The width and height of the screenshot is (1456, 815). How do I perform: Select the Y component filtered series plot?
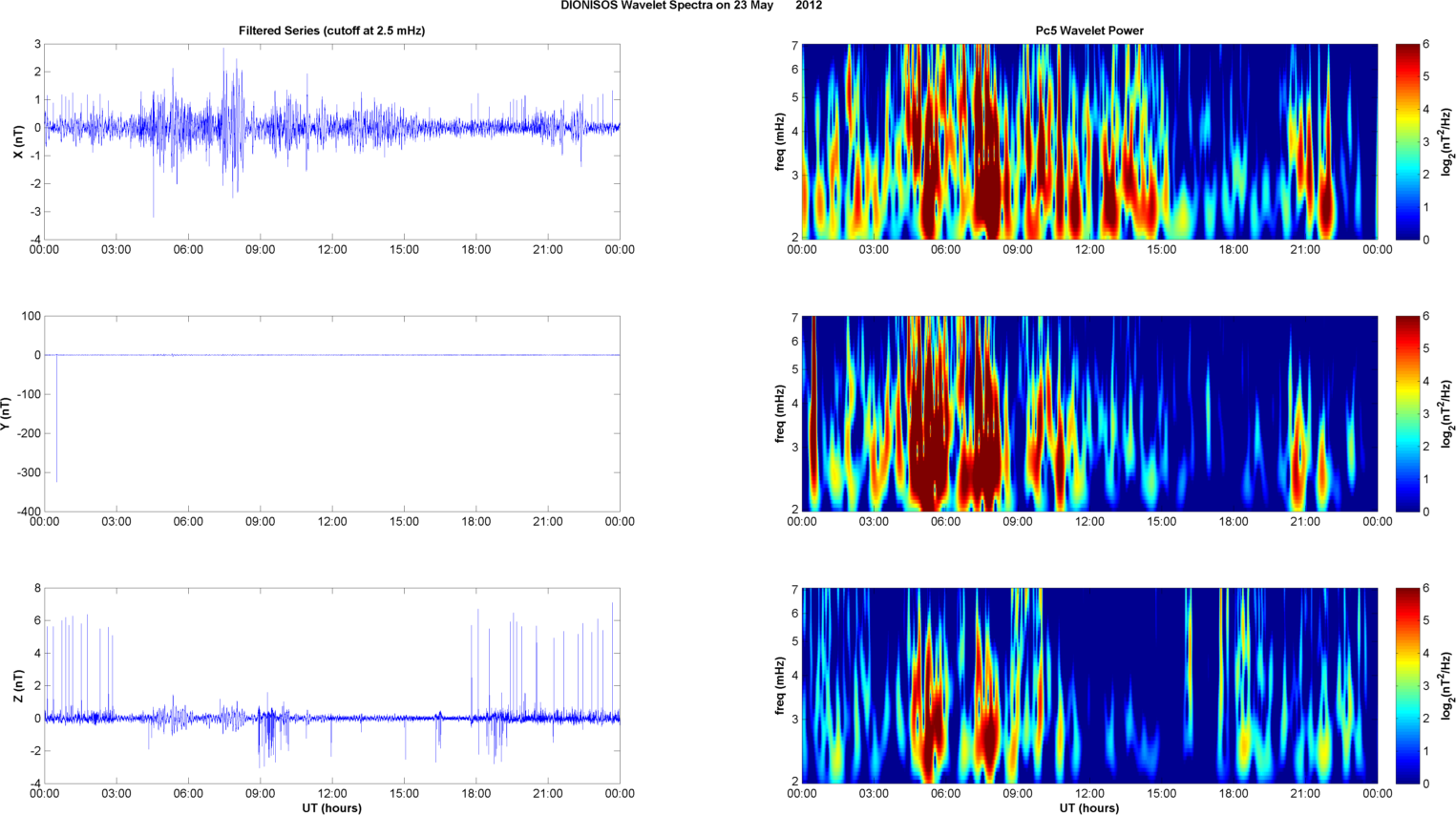click(x=332, y=413)
